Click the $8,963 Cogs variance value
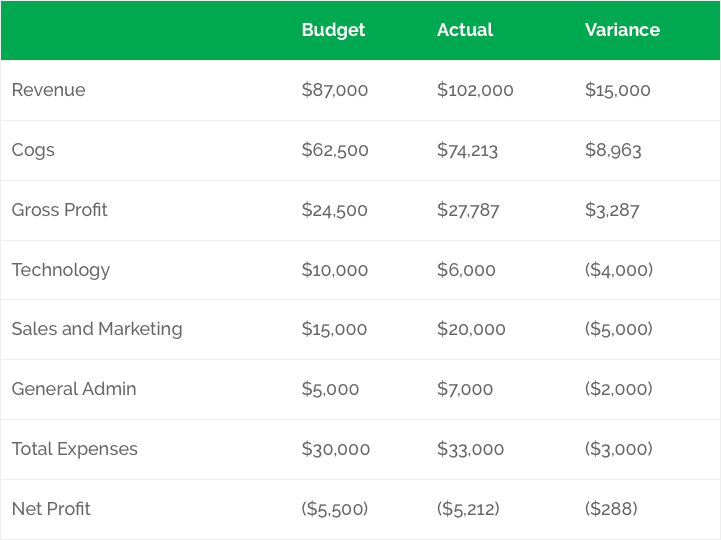 pyautogui.click(x=613, y=150)
